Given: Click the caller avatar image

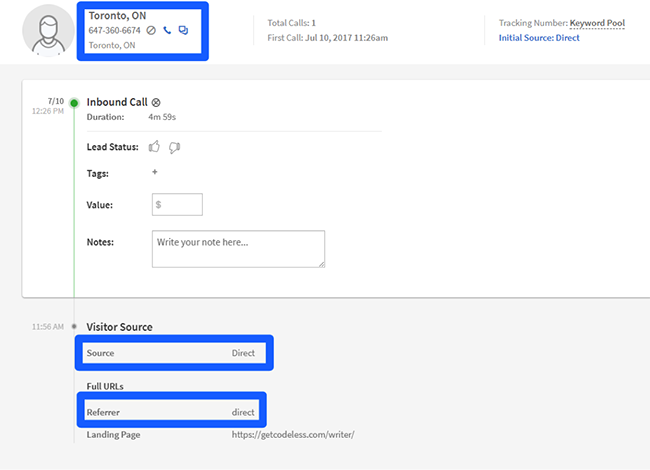Looking at the screenshot, I should pyautogui.click(x=49, y=30).
